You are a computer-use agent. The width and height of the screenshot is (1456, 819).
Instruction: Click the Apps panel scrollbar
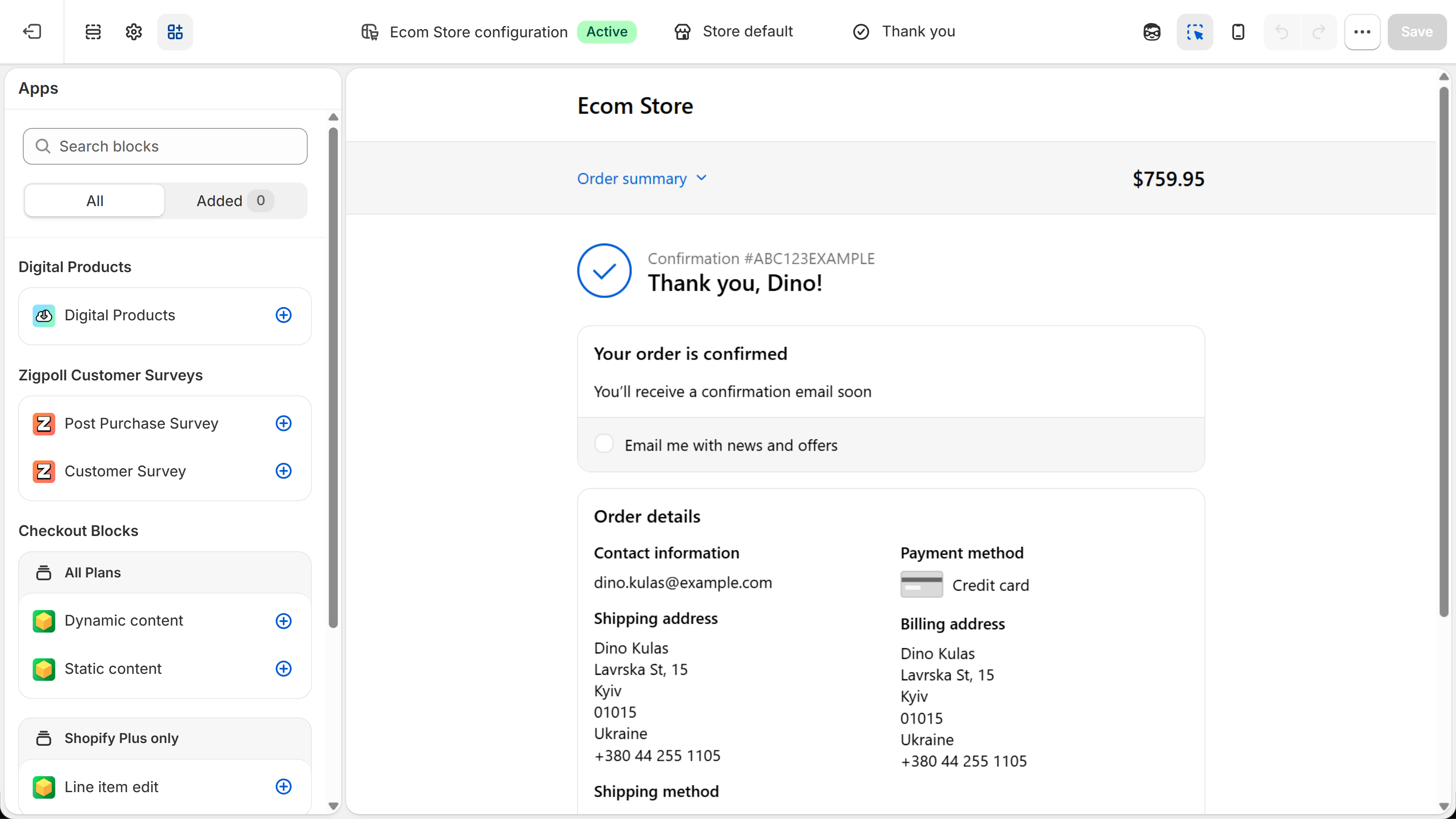pos(333,378)
